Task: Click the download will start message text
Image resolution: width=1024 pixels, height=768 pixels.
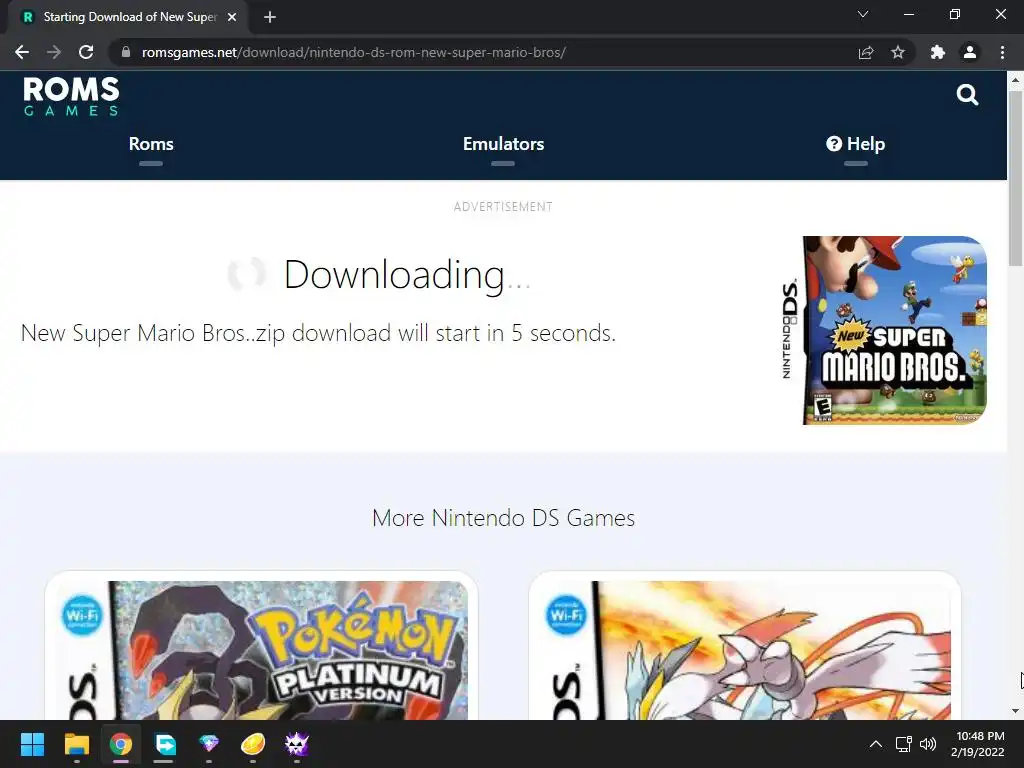Action: coord(319,333)
